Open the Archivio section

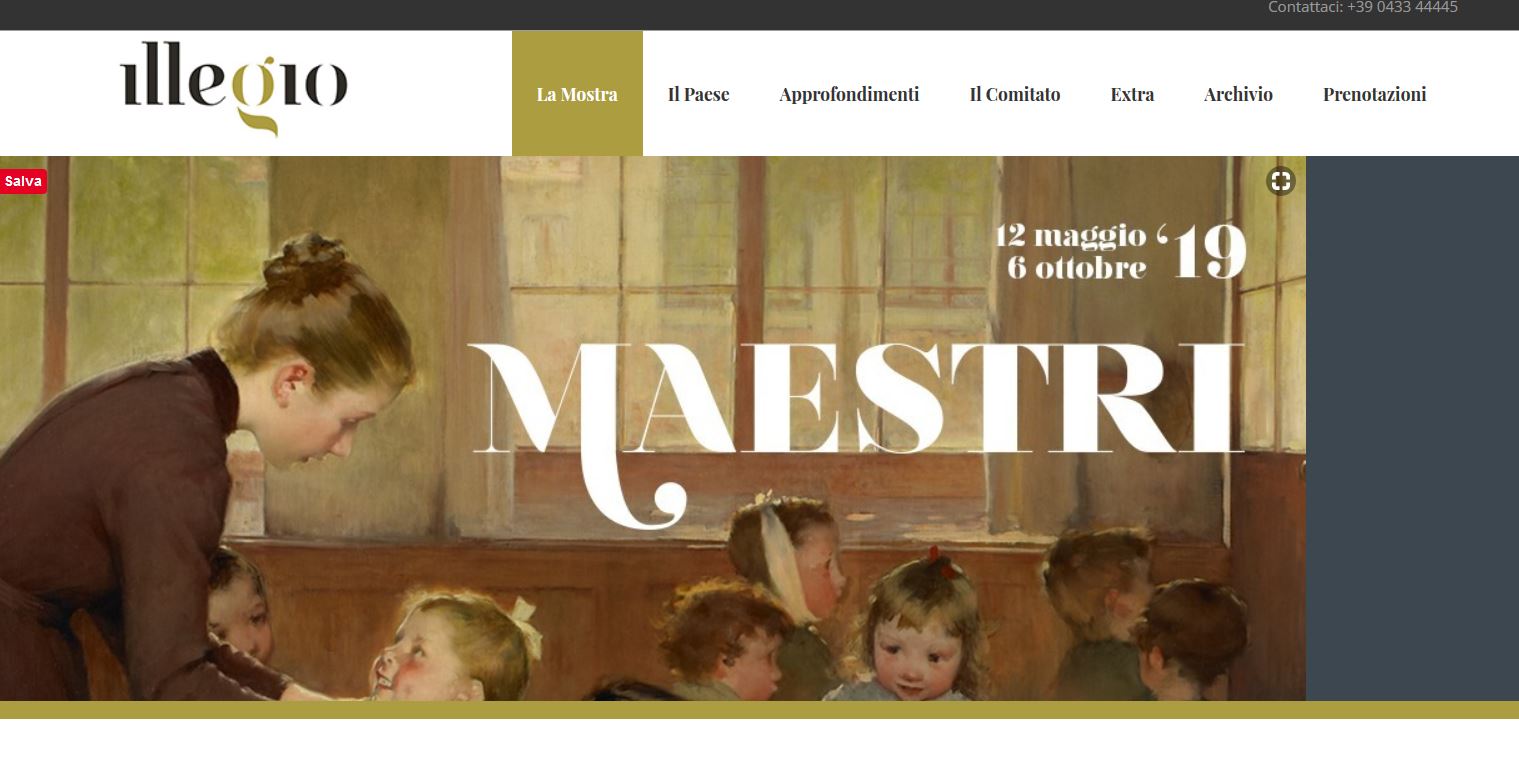(1238, 94)
